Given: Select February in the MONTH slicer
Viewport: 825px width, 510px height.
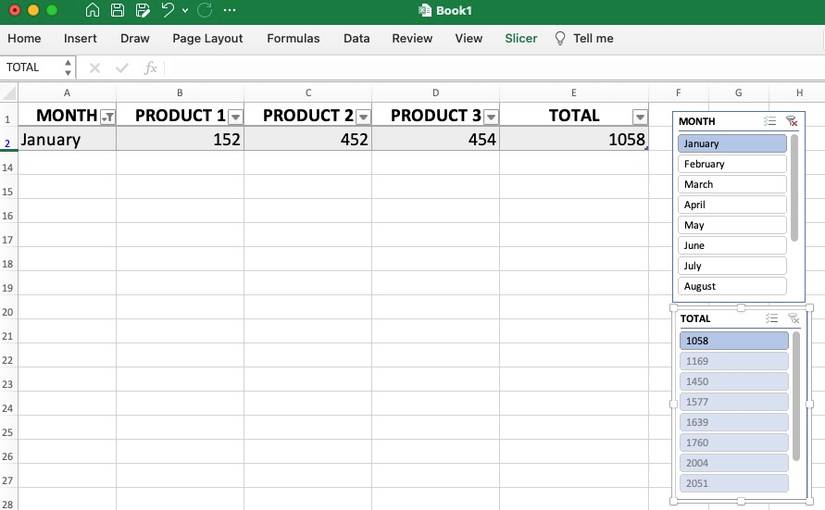Looking at the screenshot, I should 732,164.
